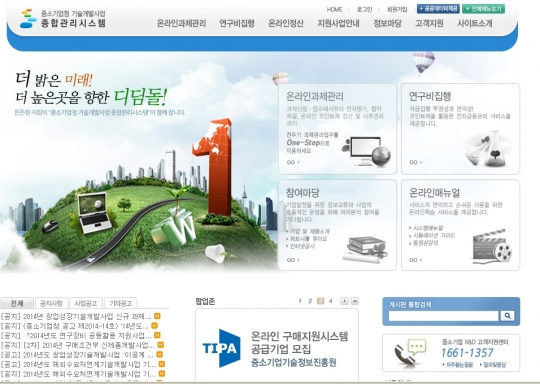Click the 1661-1357 support phone number
This screenshot has width=540, height=384.
(x=467, y=353)
